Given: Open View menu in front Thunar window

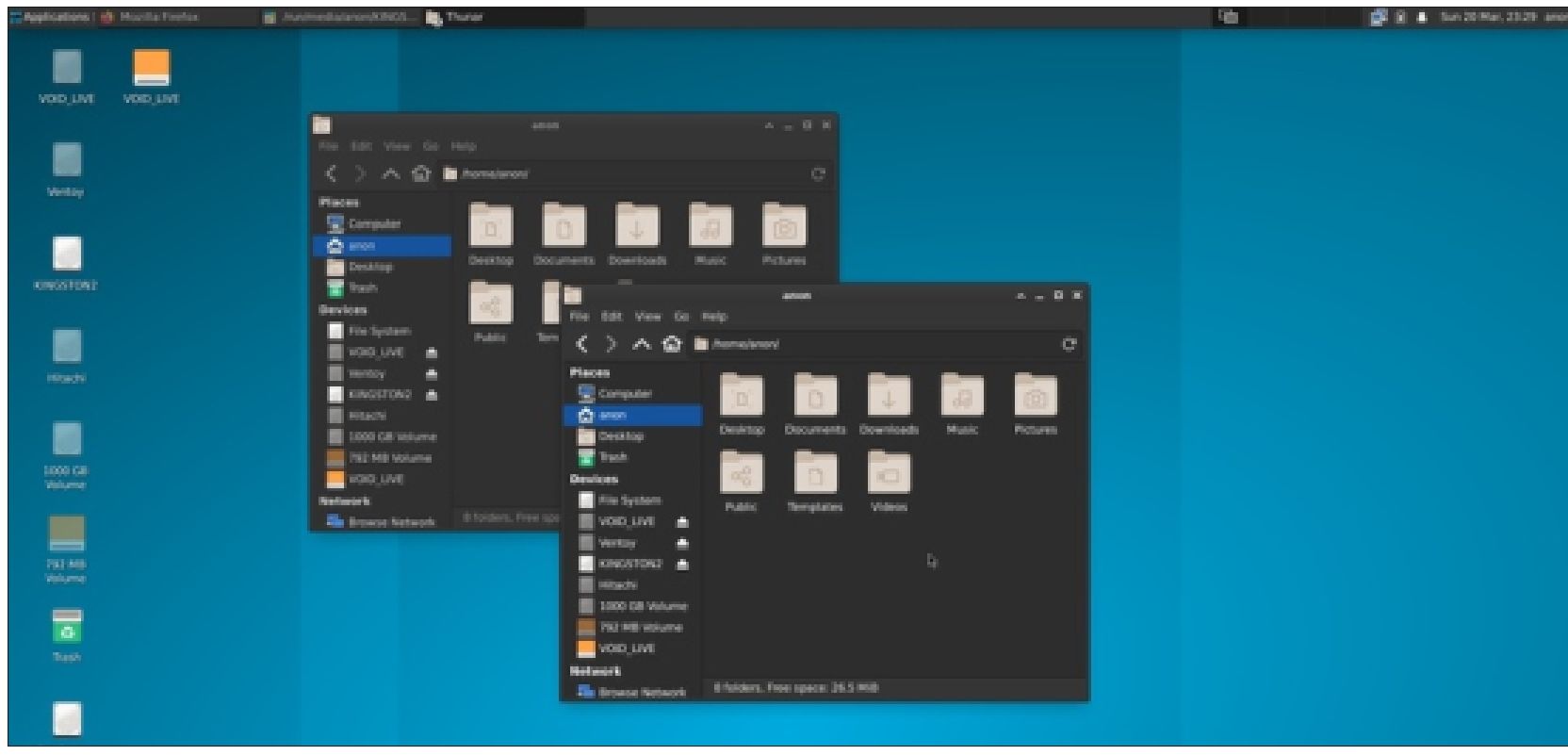Looking at the screenshot, I should (x=647, y=317).
